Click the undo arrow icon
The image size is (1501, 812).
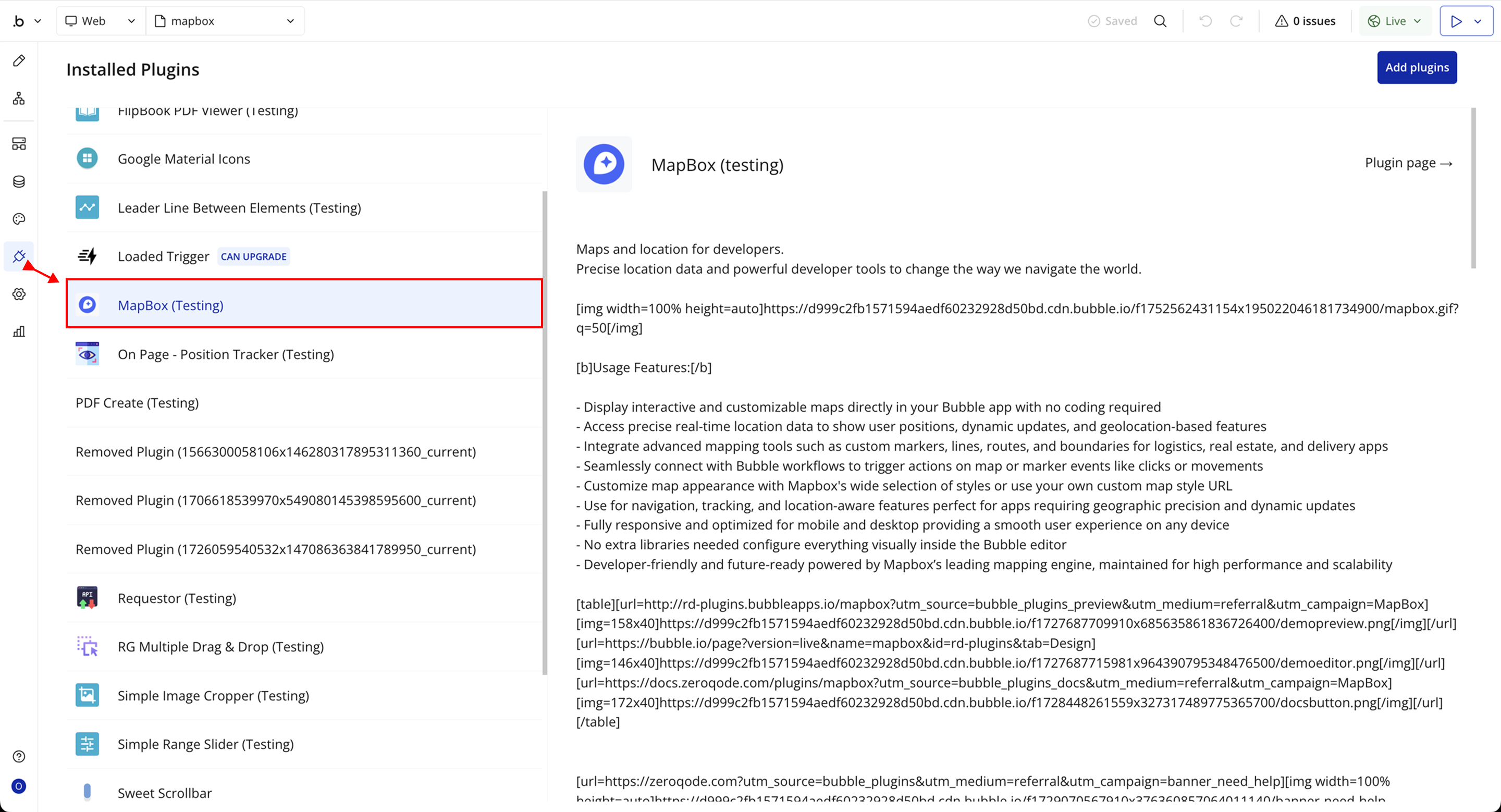coord(1205,21)
